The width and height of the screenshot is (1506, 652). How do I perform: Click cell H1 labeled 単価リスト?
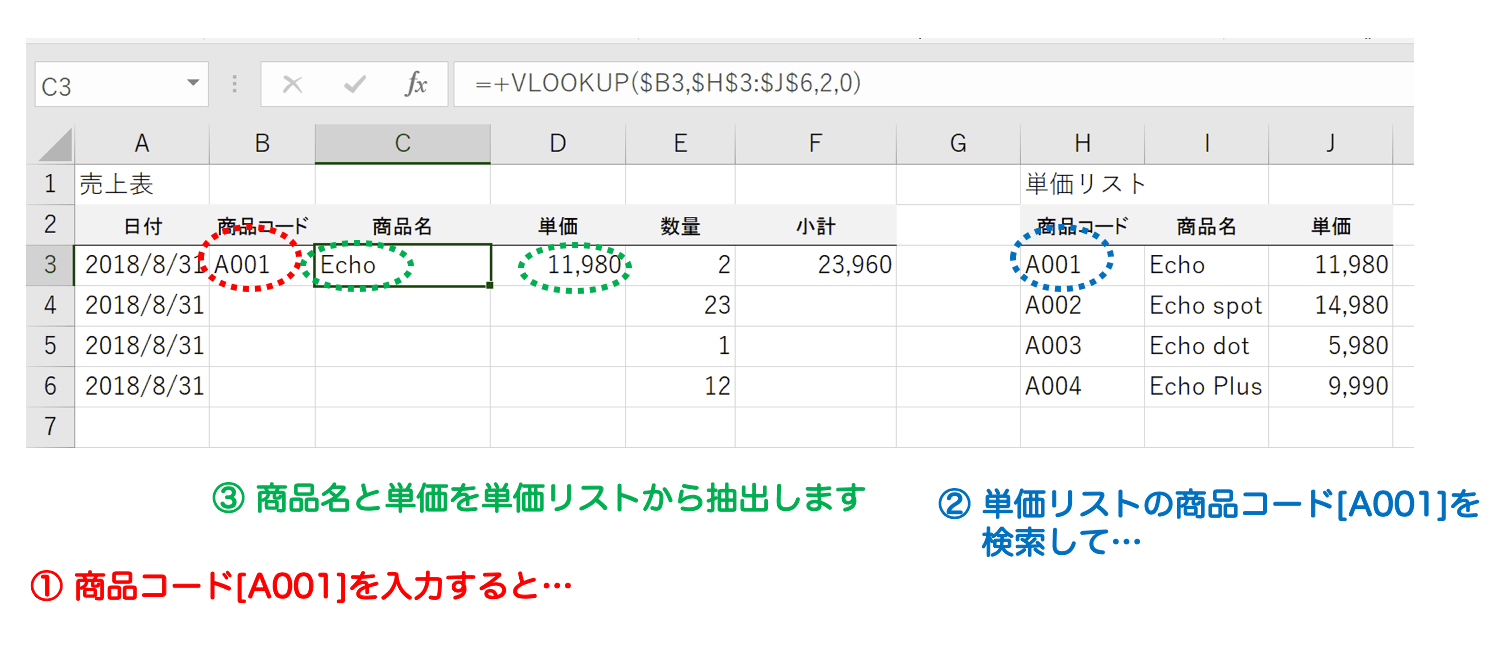pyautogui.click(x=1082, y=184)
